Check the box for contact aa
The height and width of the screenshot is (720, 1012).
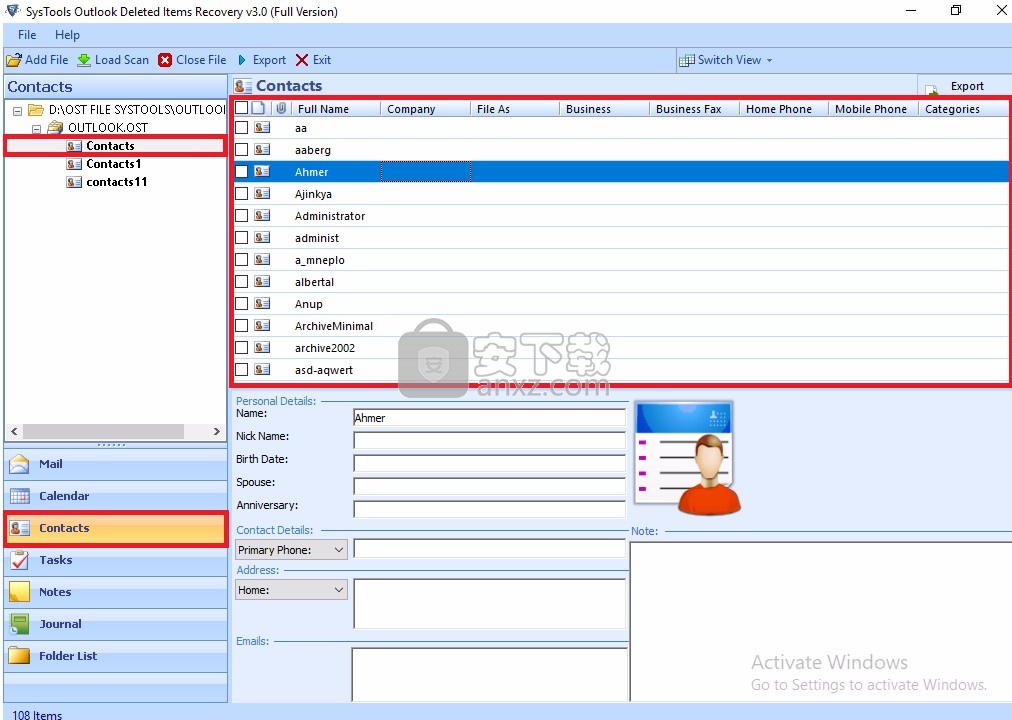tap(241, 128)
